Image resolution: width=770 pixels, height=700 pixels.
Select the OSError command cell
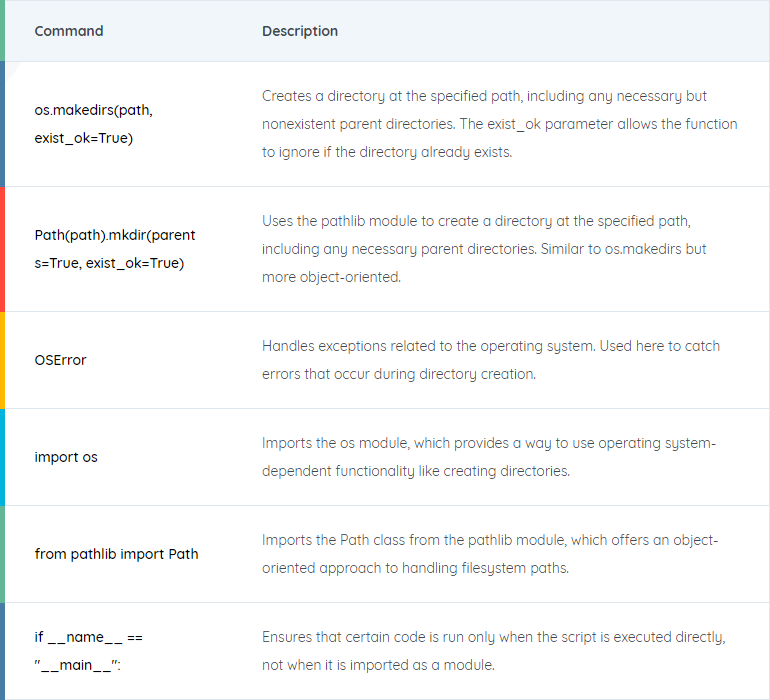coord(60,360)
